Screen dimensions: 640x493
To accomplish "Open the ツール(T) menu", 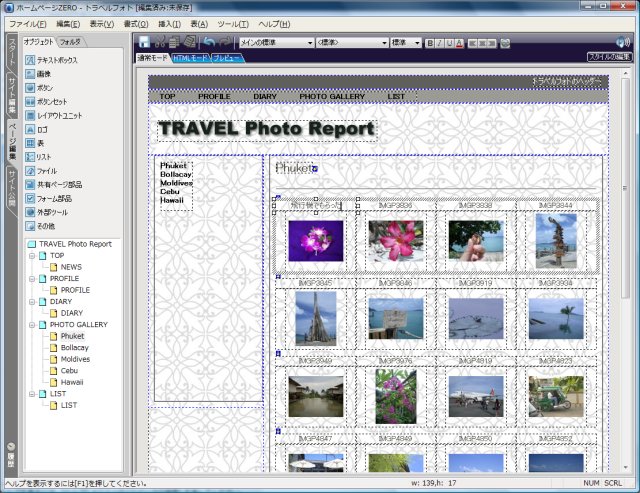I will point(233,24).
